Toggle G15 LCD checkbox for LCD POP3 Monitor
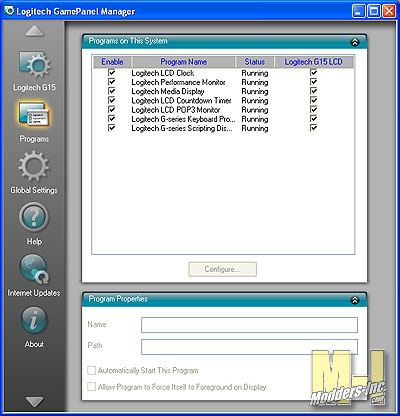Image resolution: width=400 pixels, height=416 pixels. pyautogui.click(x=313, y=109)
